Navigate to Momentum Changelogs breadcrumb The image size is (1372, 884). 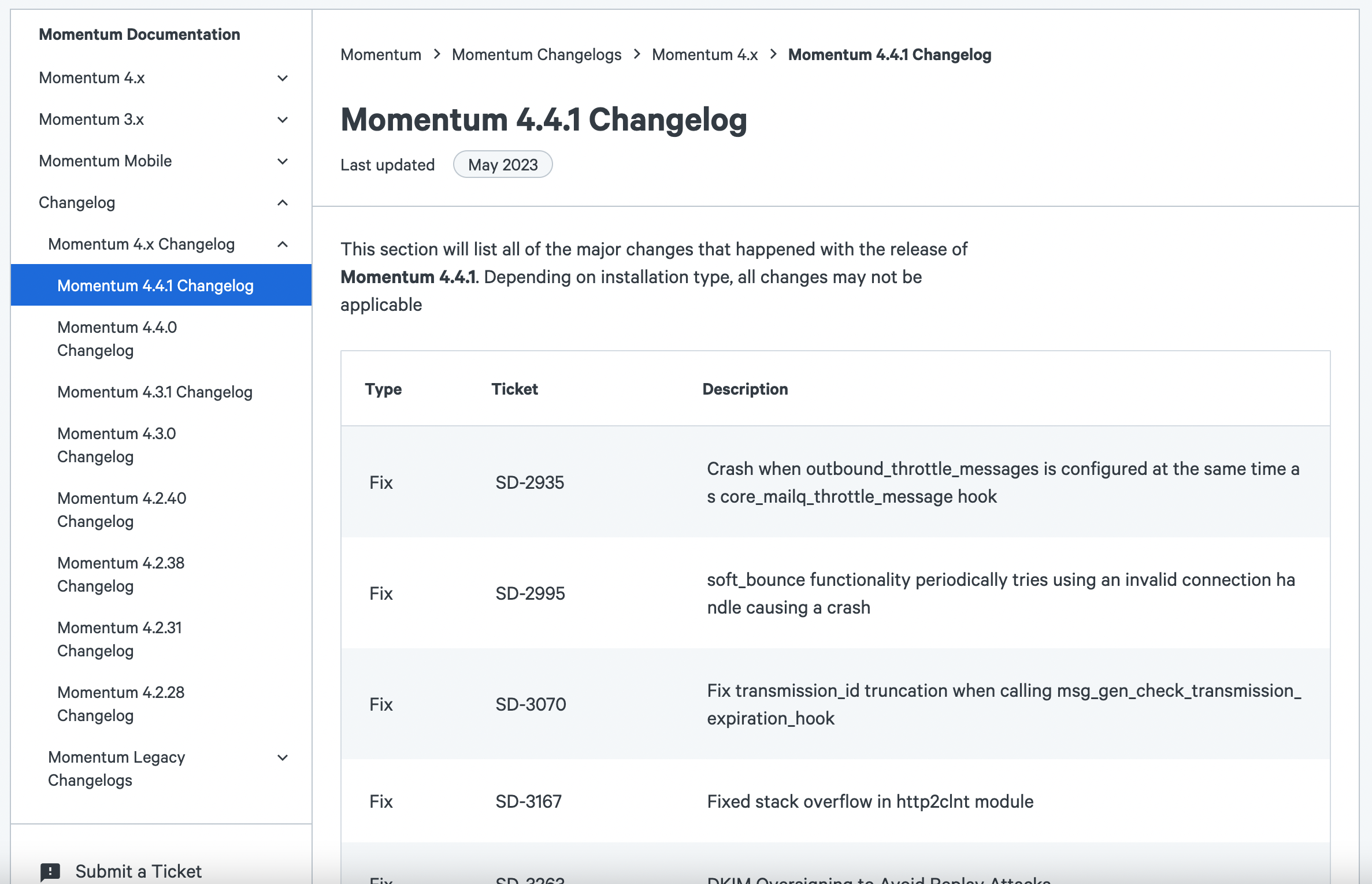tap(536, 55)
